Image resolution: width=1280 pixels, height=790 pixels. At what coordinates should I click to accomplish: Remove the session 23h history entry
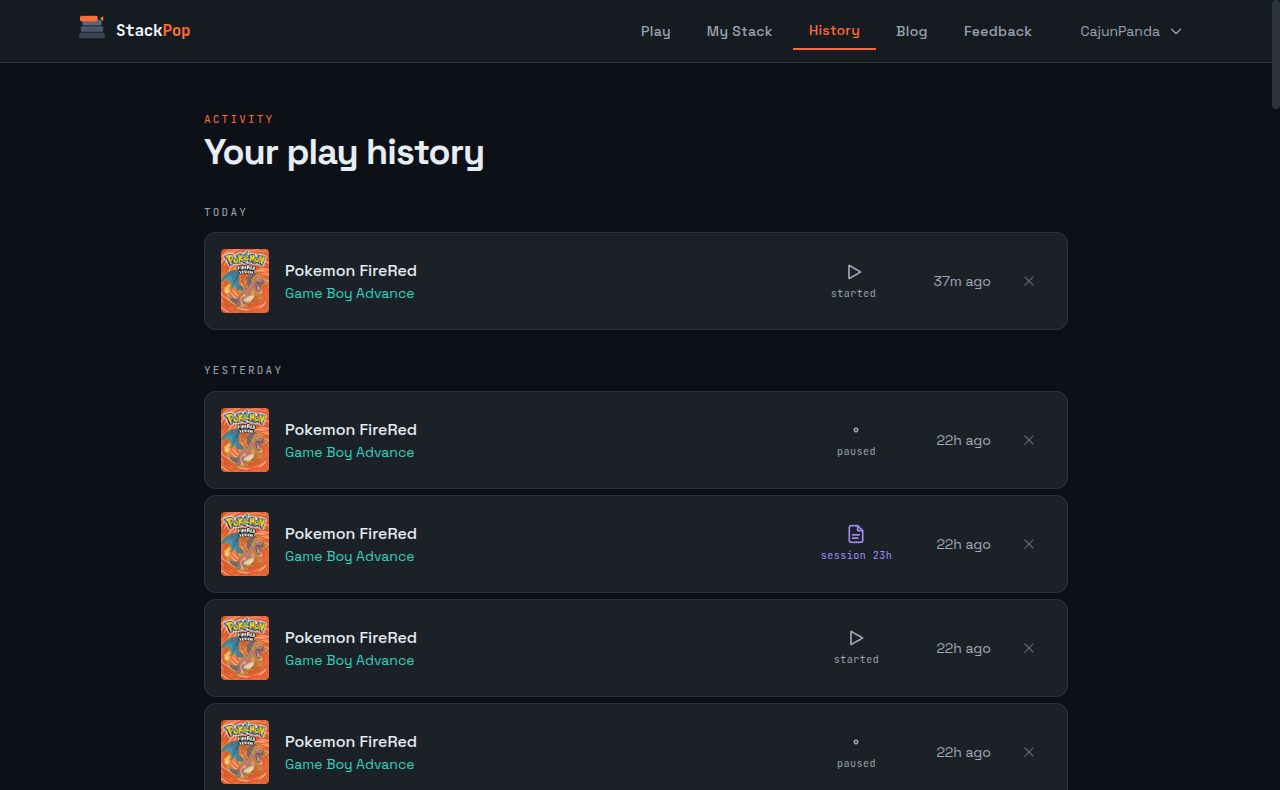pos(1028,544)
